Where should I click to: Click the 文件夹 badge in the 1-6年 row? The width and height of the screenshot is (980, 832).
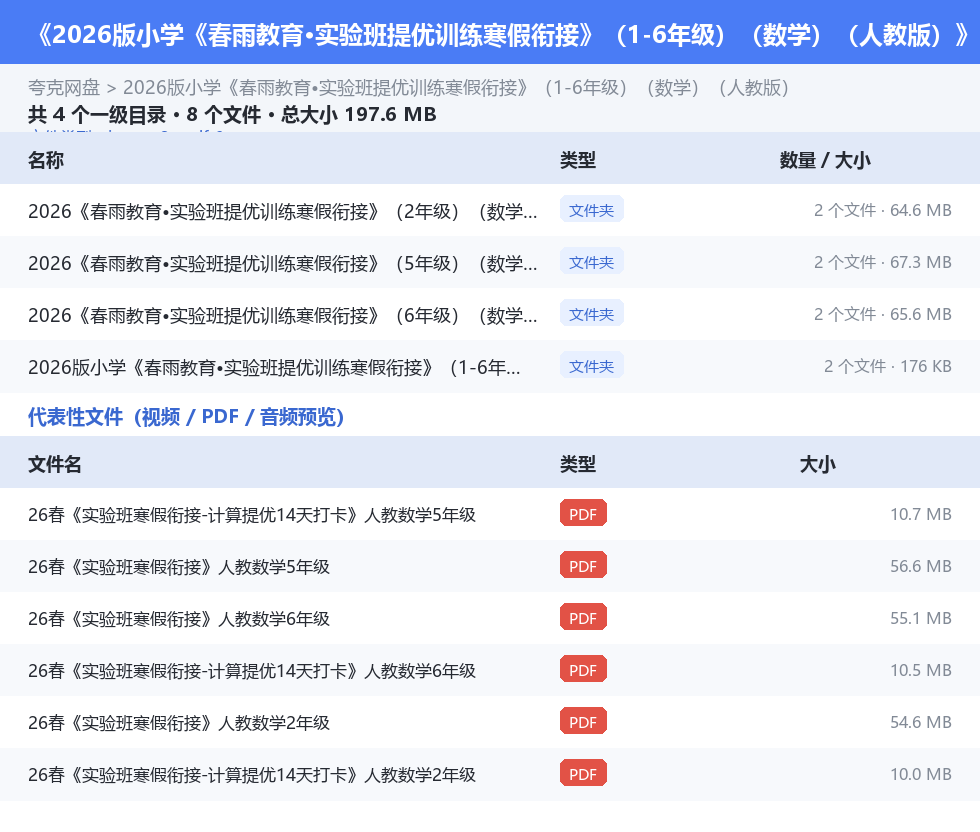(x=591, y=366)
